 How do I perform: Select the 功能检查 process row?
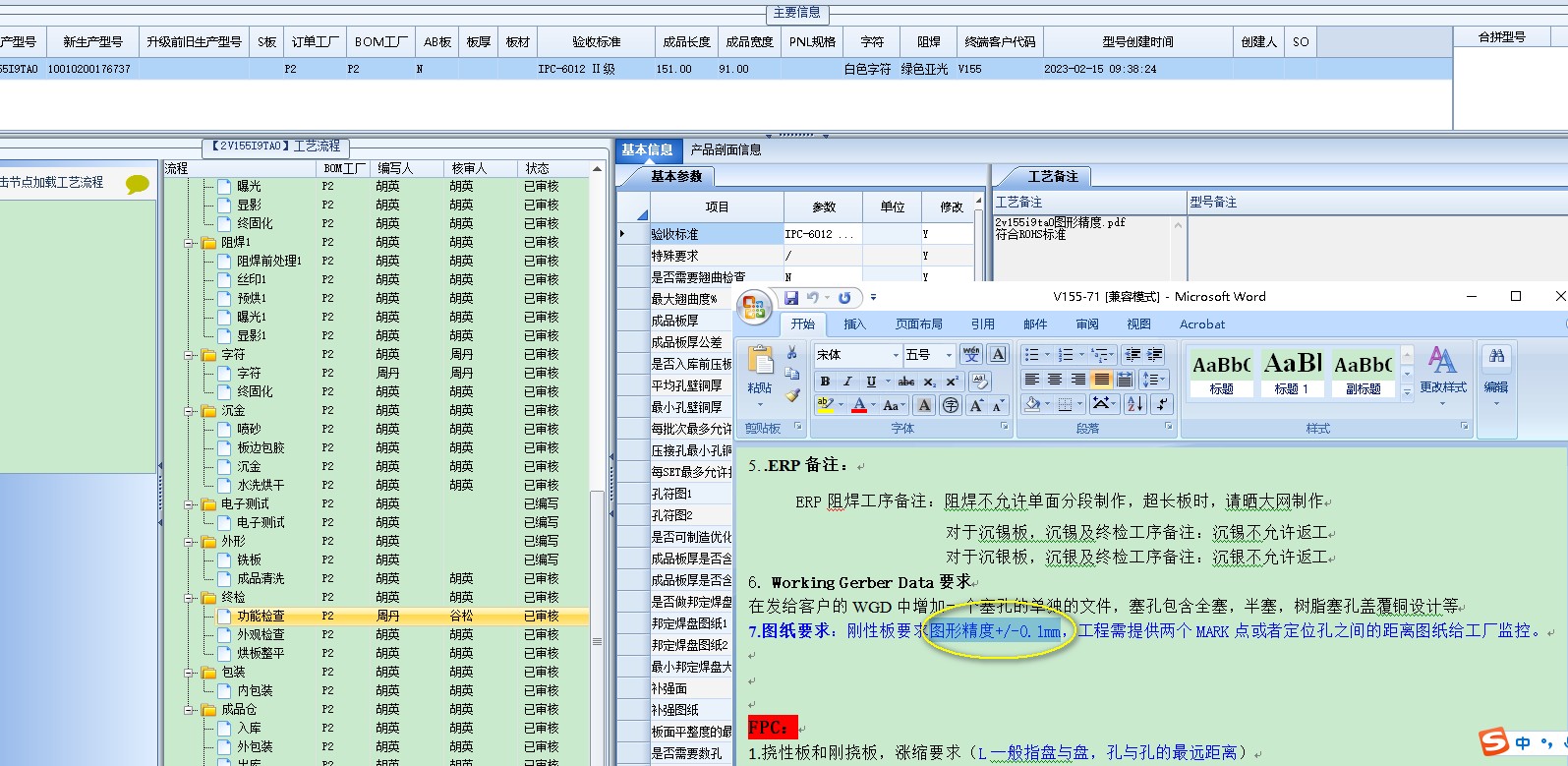click(x=377, y=616)
